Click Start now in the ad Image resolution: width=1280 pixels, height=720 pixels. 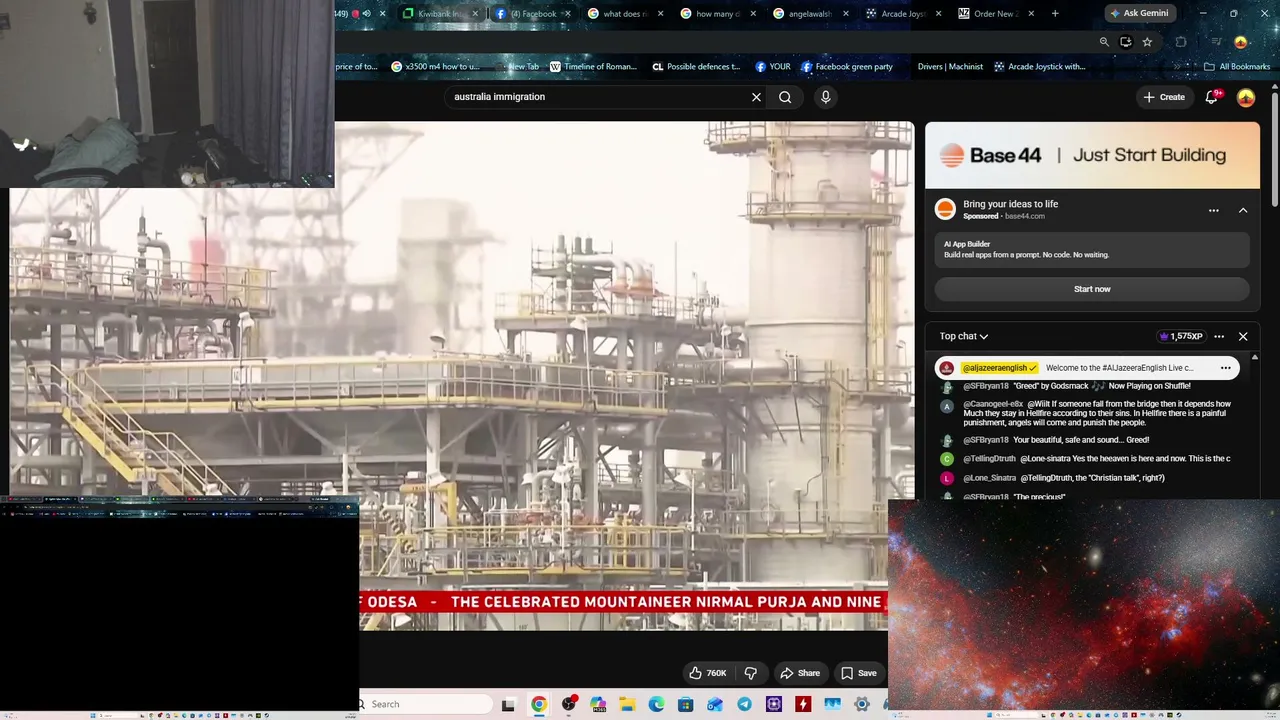pos(1092,289)
